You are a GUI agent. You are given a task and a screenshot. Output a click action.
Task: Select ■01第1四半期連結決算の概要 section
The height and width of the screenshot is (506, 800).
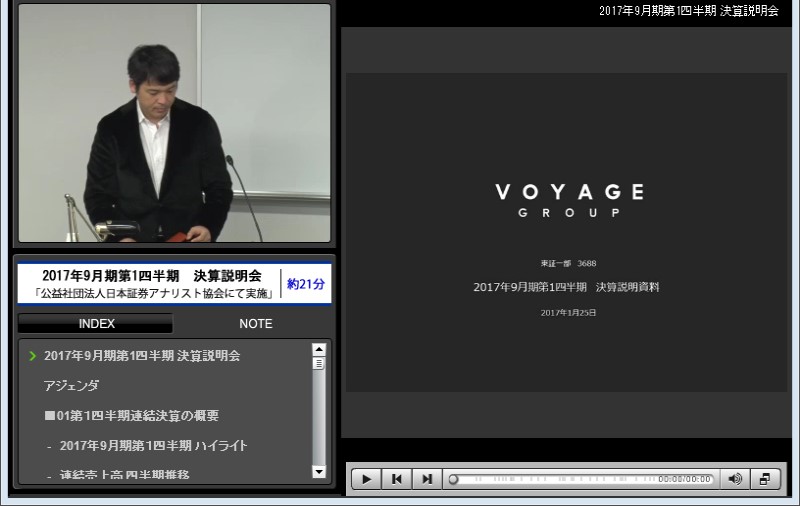132,416
